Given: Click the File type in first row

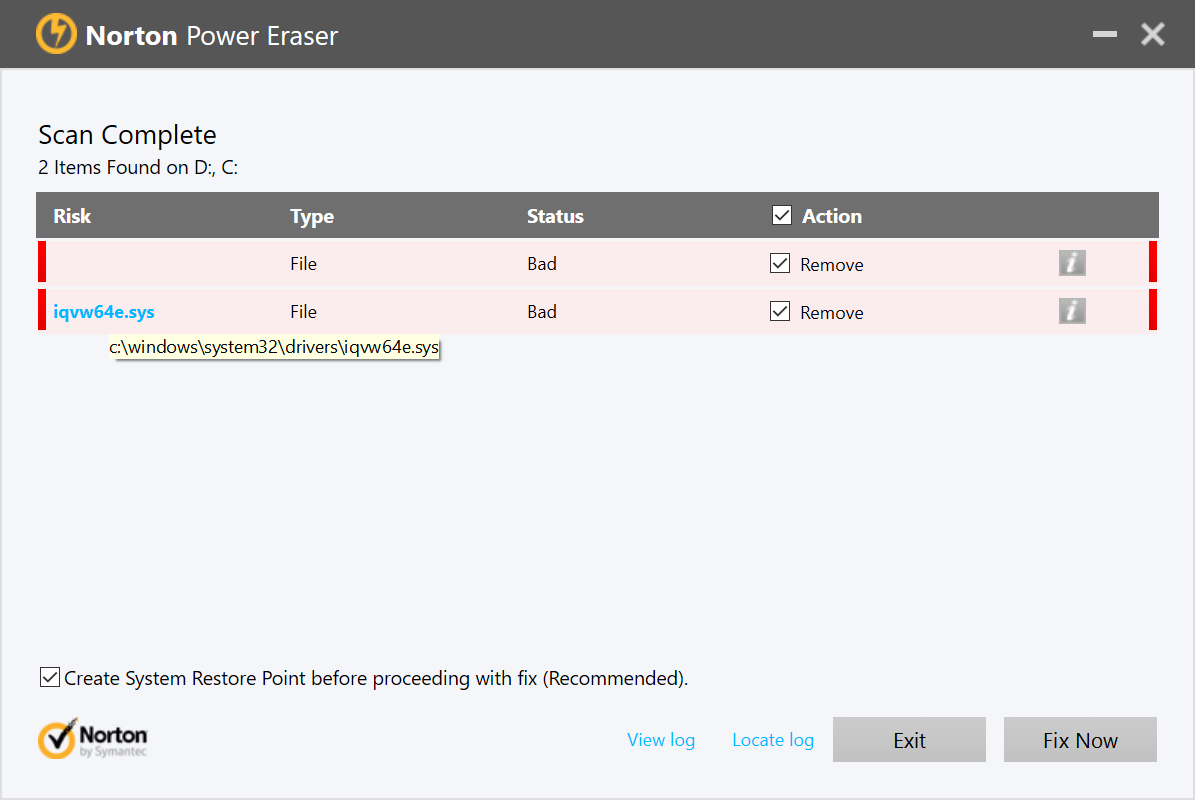Looking at the screenshot, I should [303, 264].
